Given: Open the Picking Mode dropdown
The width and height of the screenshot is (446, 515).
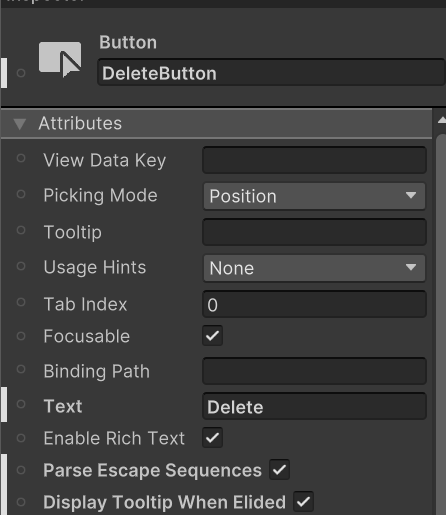Looking at the screenshot, I should click(x=314, y=196).
